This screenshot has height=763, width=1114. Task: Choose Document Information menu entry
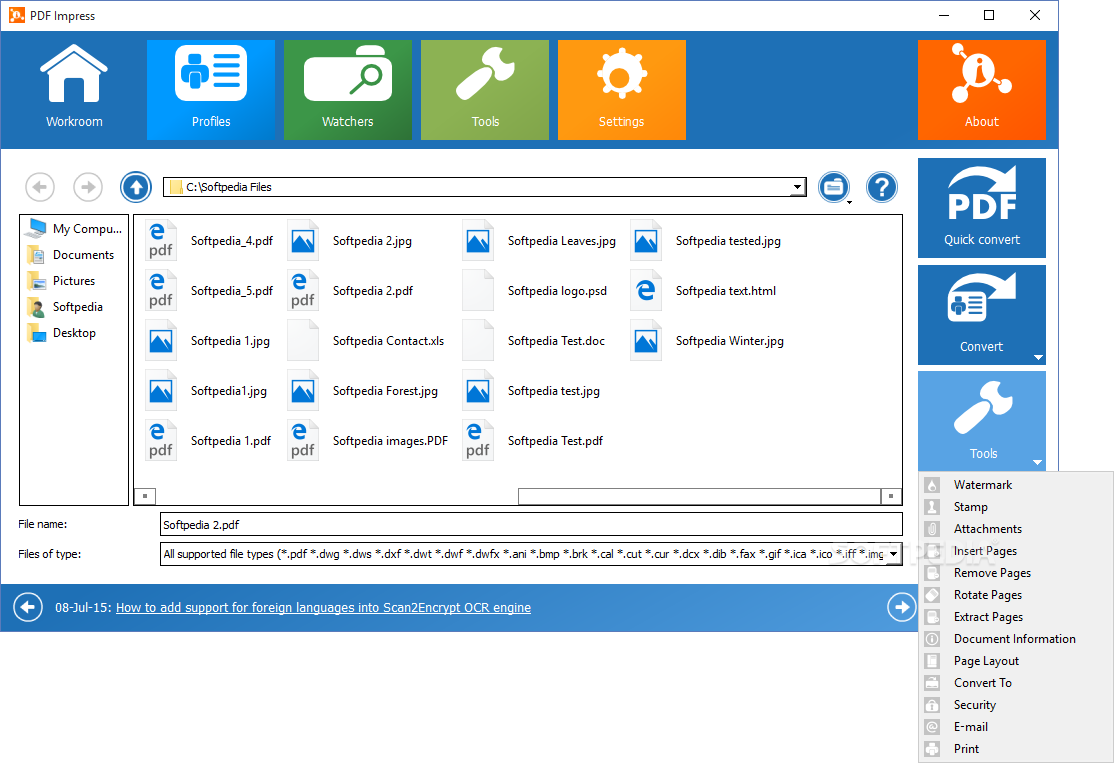pyautogui.click(x=1016, y=639)
